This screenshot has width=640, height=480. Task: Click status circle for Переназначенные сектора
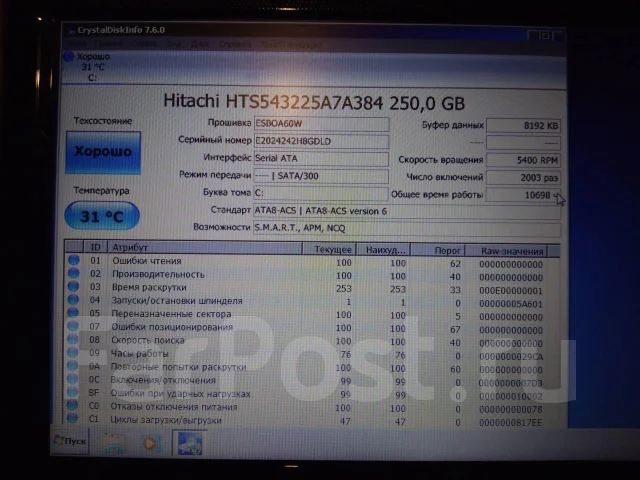tap(73, 313)
